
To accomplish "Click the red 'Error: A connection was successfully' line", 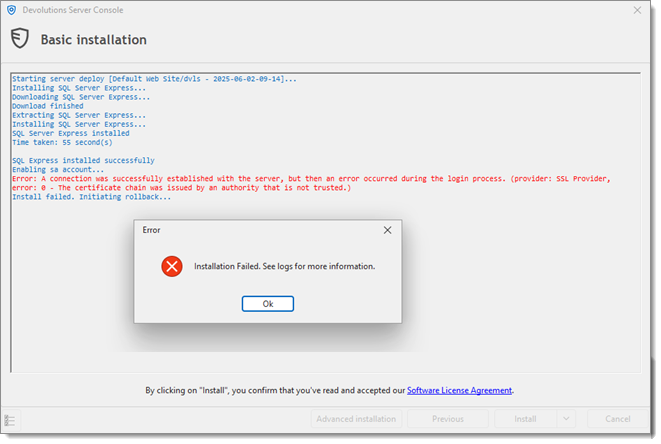I will [x=311, y=179].
